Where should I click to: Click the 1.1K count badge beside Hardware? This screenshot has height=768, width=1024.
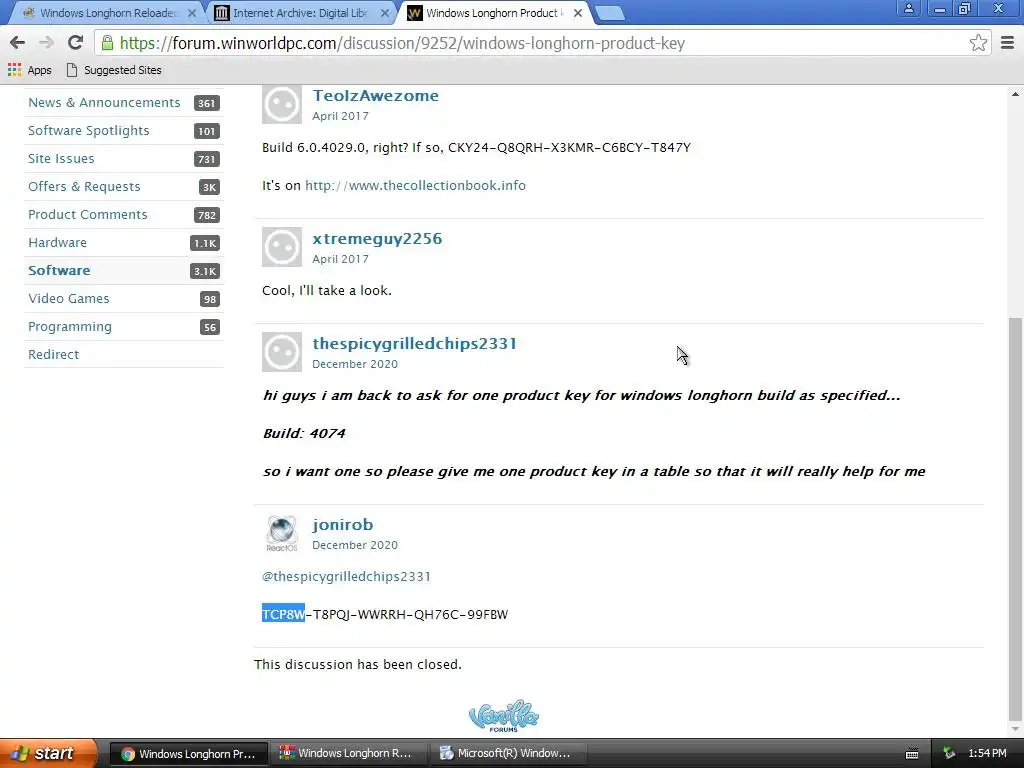click(x=204, y=243)
